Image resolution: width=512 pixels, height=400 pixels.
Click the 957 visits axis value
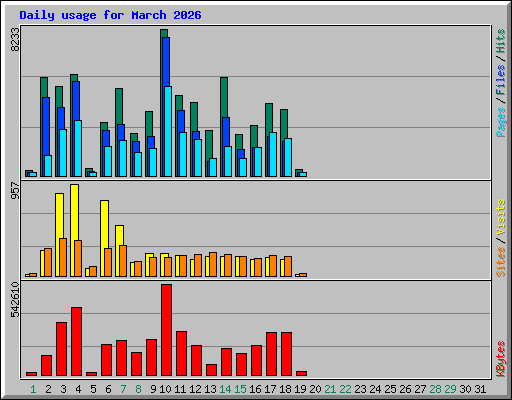(x=15, y=190)
